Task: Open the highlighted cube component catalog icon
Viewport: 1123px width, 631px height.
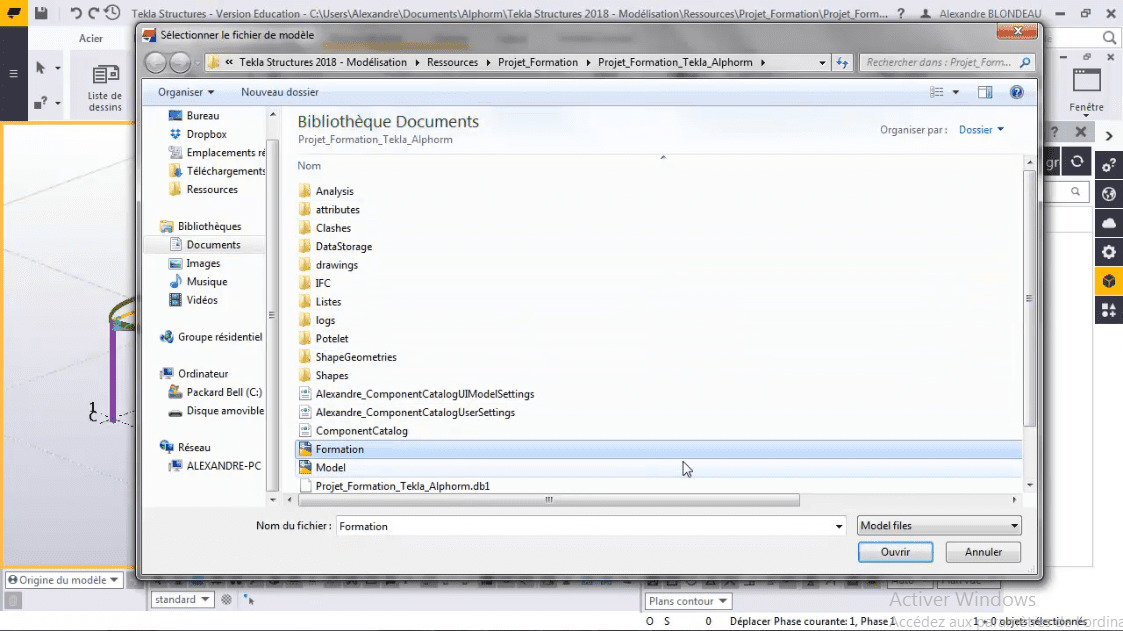Action: [x=1109, y=281]
